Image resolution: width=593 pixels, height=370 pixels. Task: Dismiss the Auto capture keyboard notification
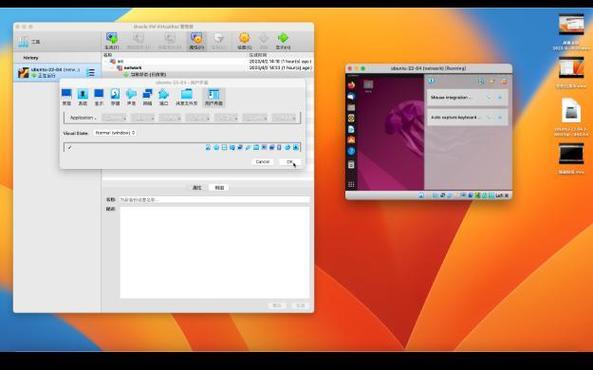click(500, 118)
